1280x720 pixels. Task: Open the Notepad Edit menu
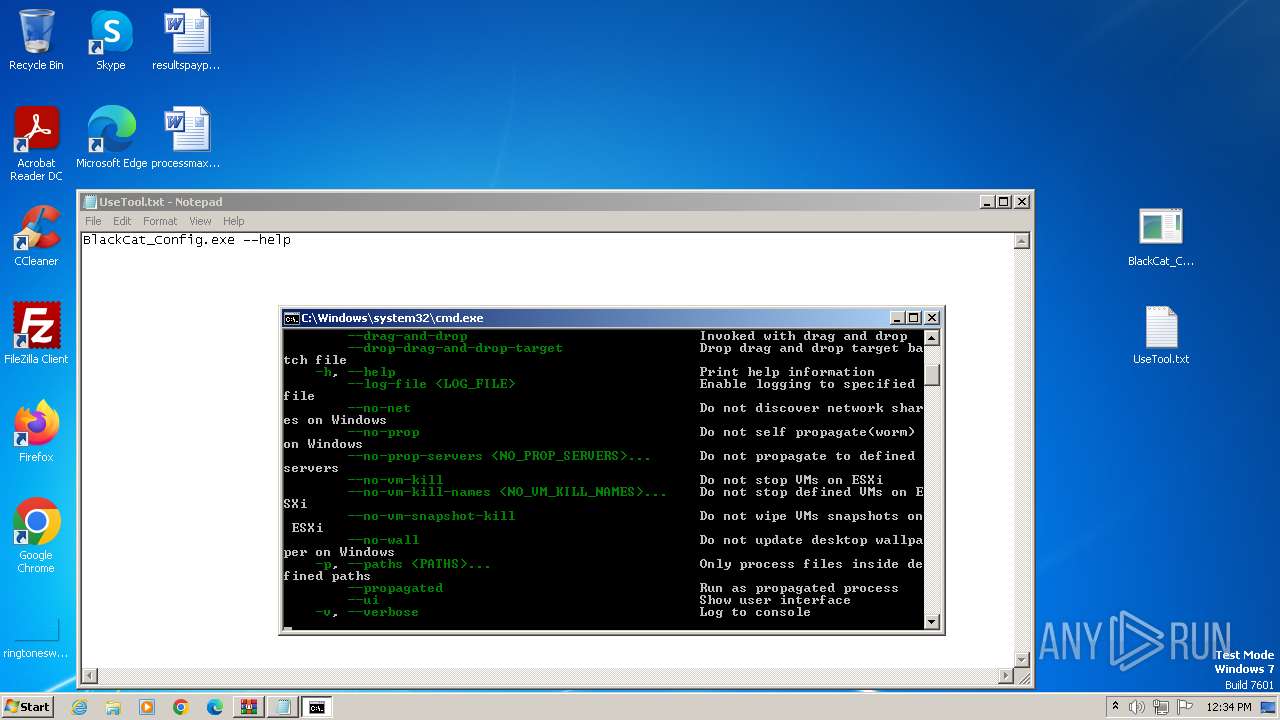(122, 221)
